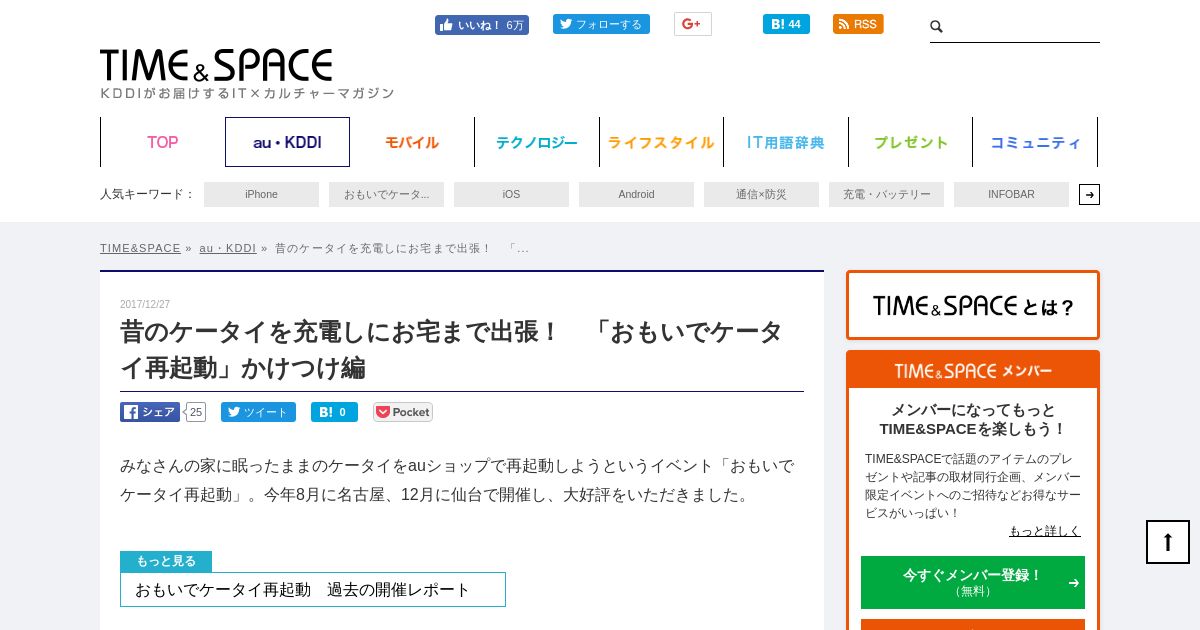Image resolution: width=1200 pixels, height=630 pixels.
Task: Select the au・KDDI navigation tab
Action: 287,142
